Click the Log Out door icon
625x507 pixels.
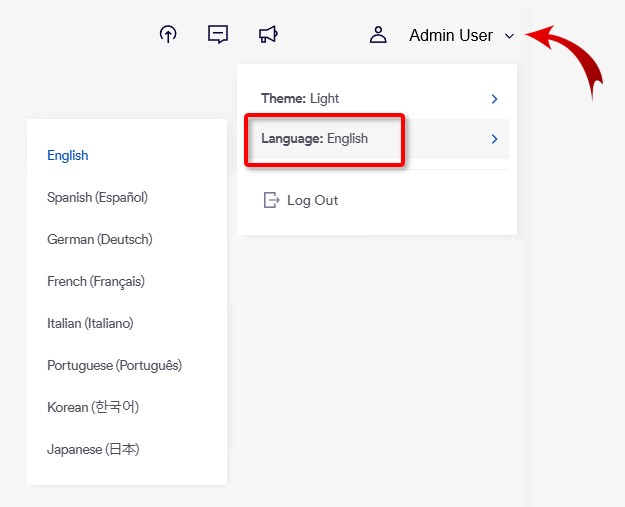pos(271,200)
